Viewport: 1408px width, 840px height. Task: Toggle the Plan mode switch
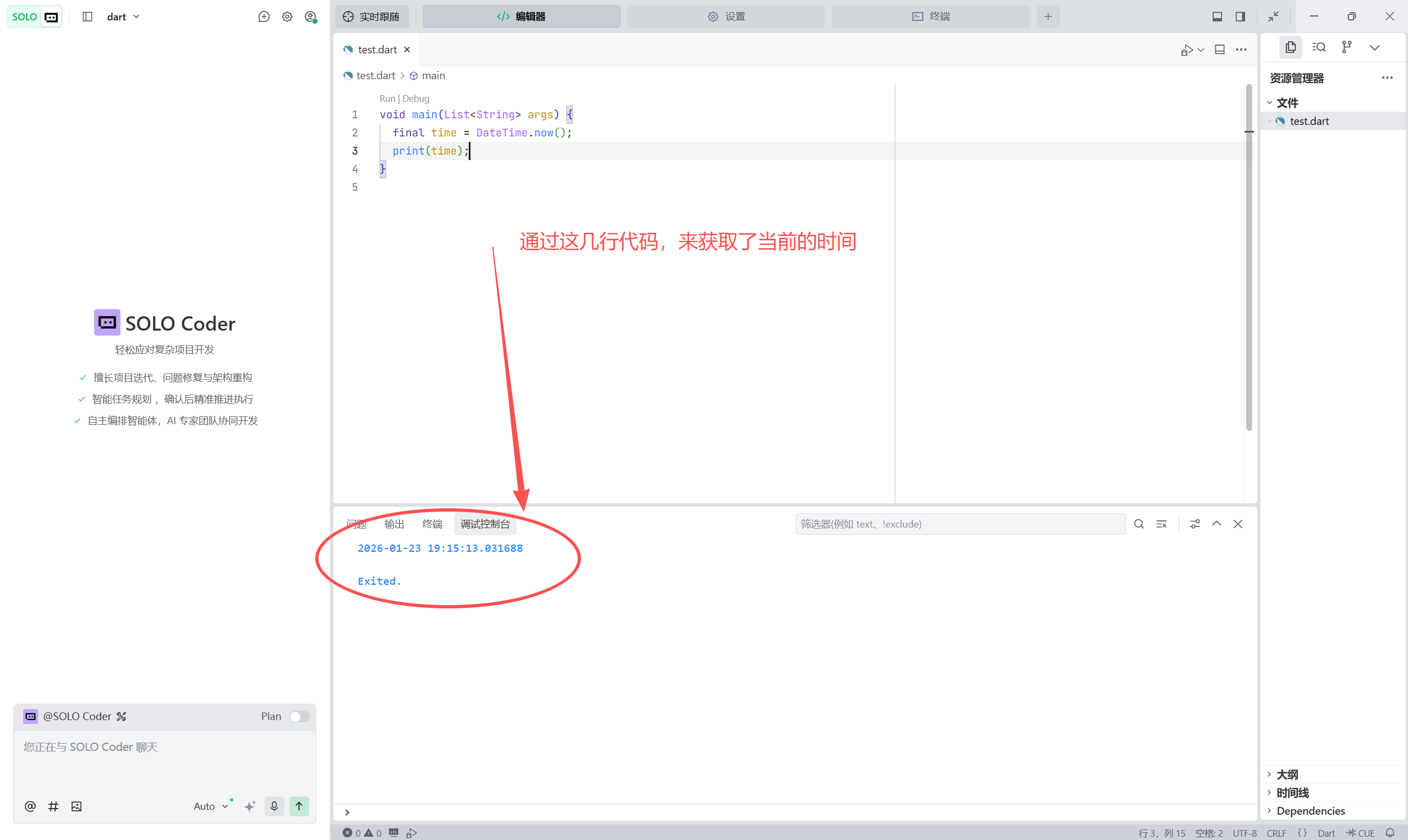(x=299, y=716)
